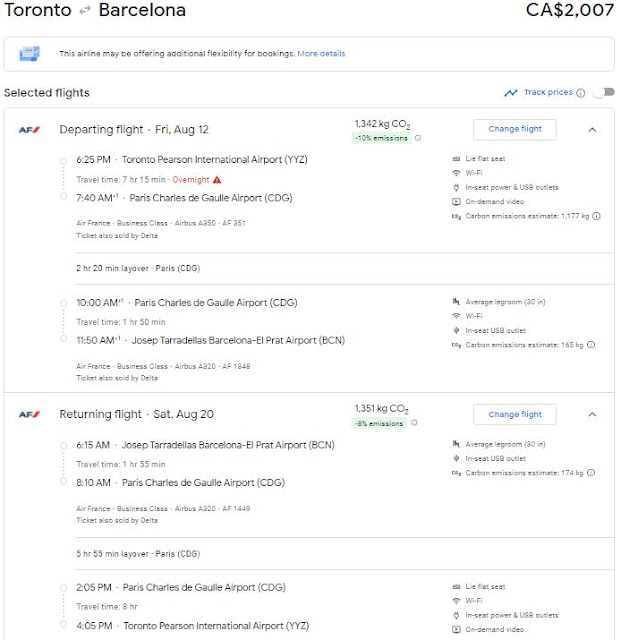Click In-seat USB outlet icon on AF 1449
This screenshot has width=621, height=640.
[x=456, y=458]
